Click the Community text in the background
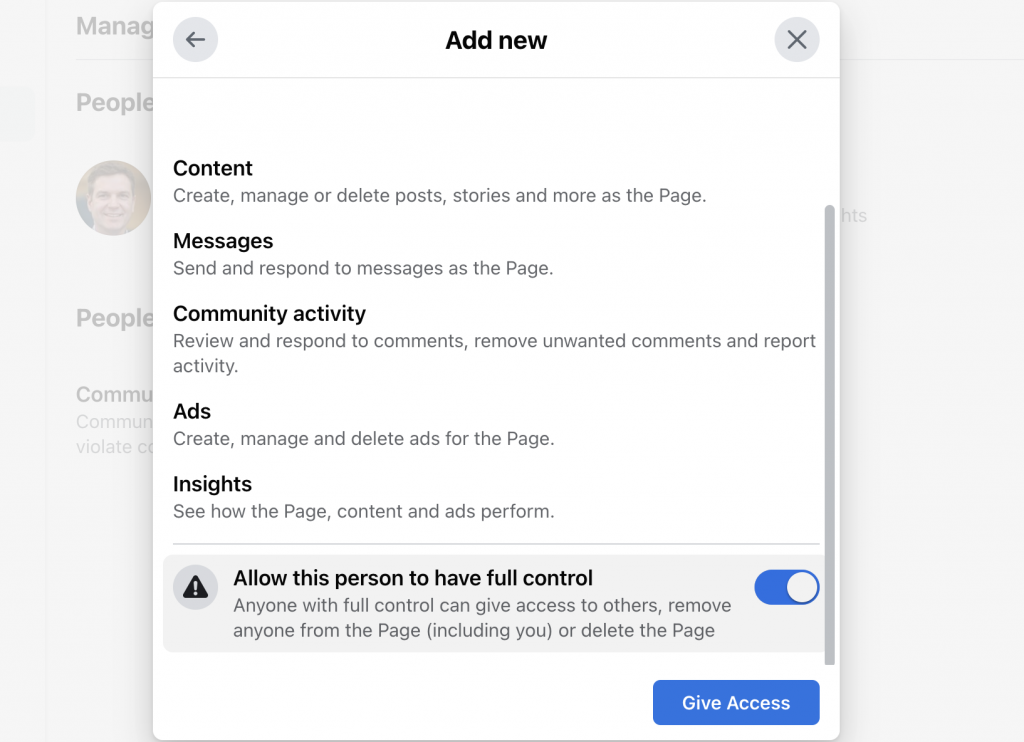Screen dimensions: 1024x742 coord(113,394)
